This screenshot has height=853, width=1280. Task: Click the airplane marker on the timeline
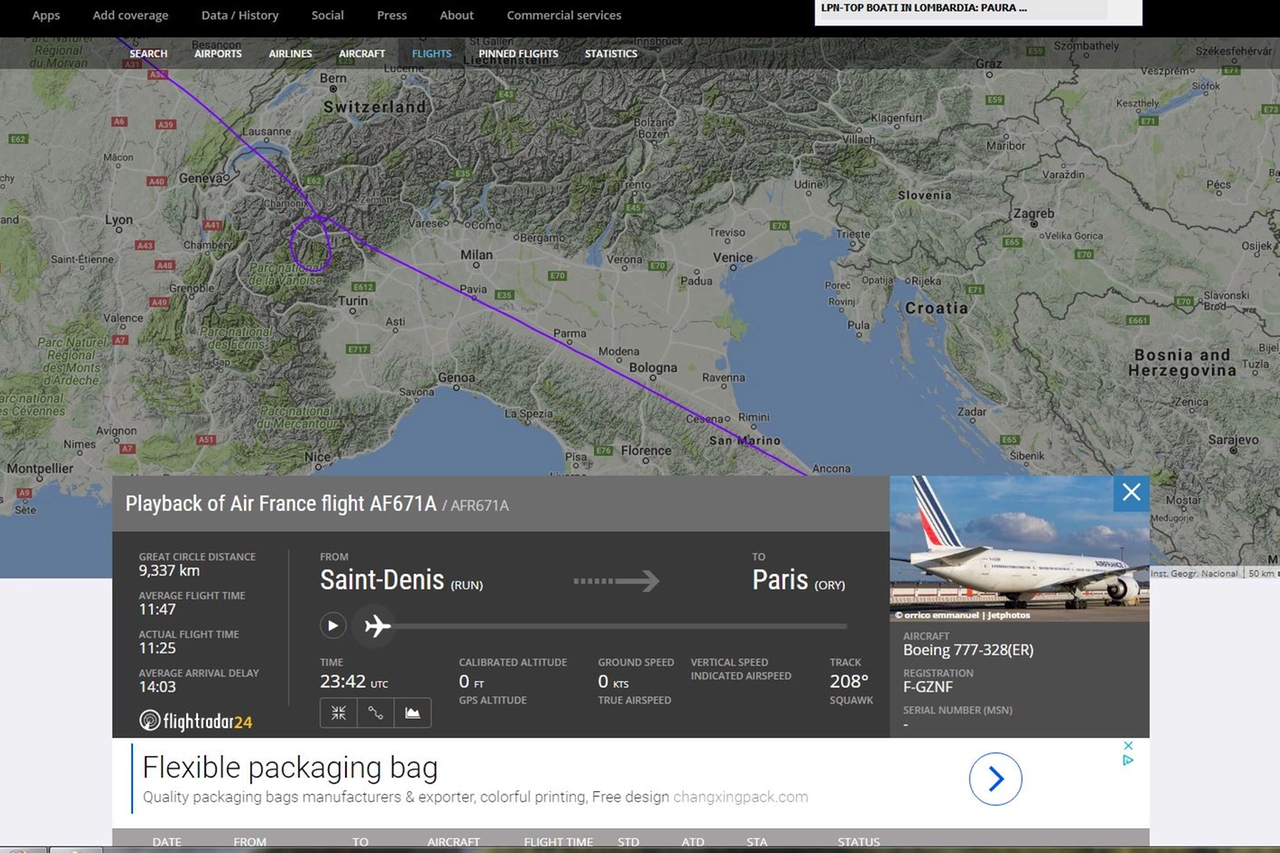pyautogui.click(x=377, y=626)
